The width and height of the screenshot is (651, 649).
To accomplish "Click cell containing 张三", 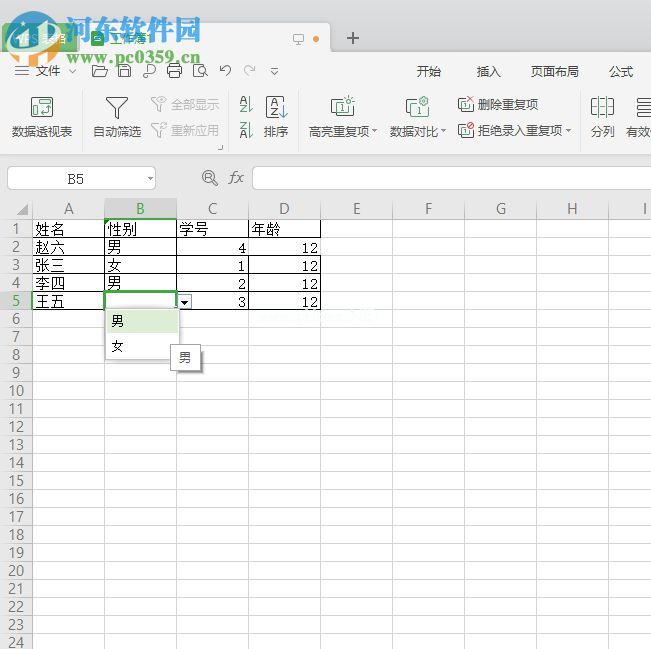I will point(69,264).
